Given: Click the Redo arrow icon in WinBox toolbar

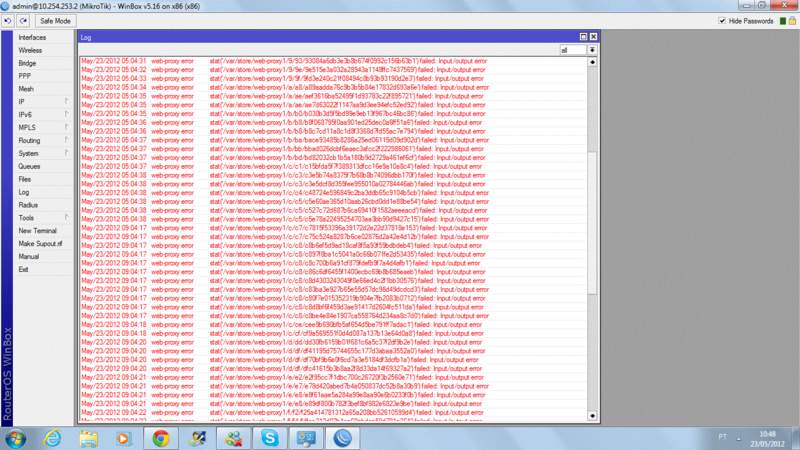Looking at the screenshot, I should click(x=23, y=21).
